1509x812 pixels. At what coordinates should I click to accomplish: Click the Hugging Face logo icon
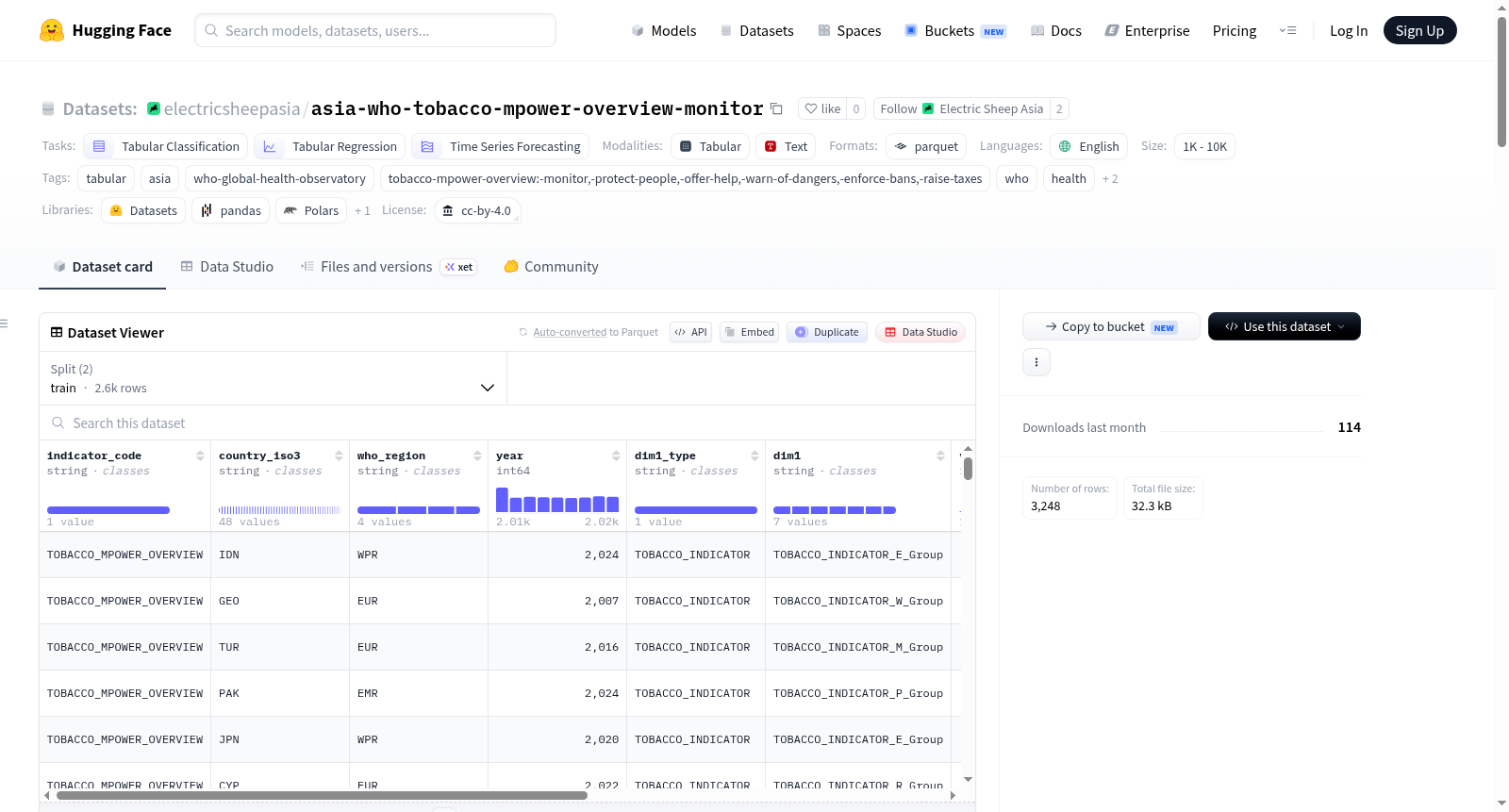pos(52,30)
